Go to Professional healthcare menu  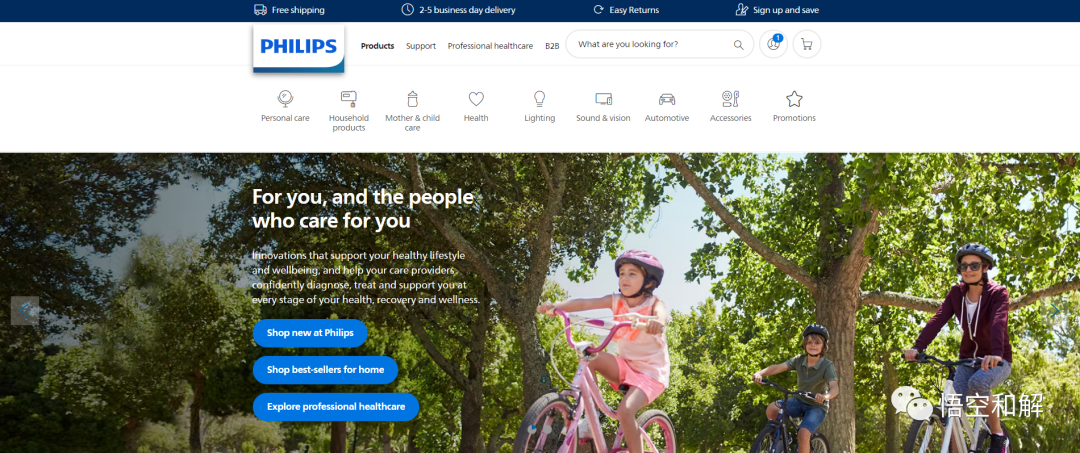point(490,46)
